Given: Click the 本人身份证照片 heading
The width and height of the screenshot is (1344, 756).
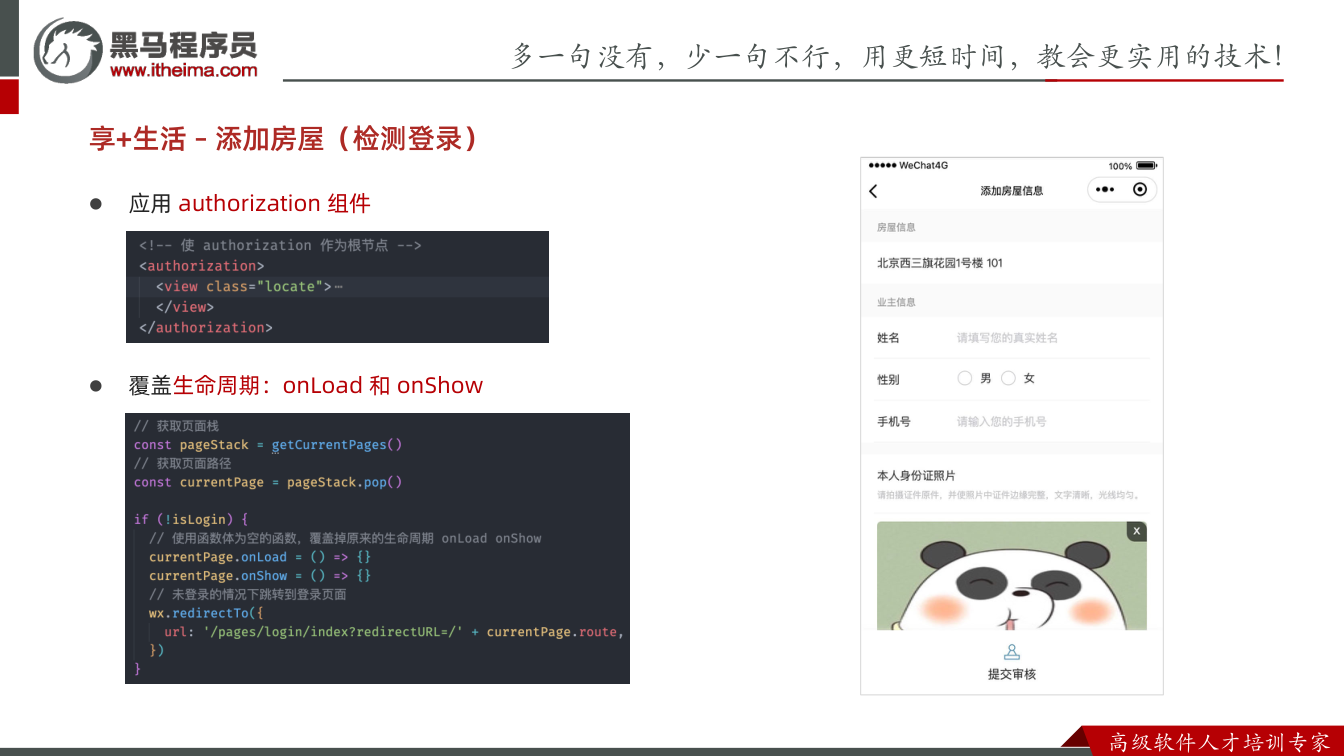Looking at the screenshot, I should pos(916,476).
